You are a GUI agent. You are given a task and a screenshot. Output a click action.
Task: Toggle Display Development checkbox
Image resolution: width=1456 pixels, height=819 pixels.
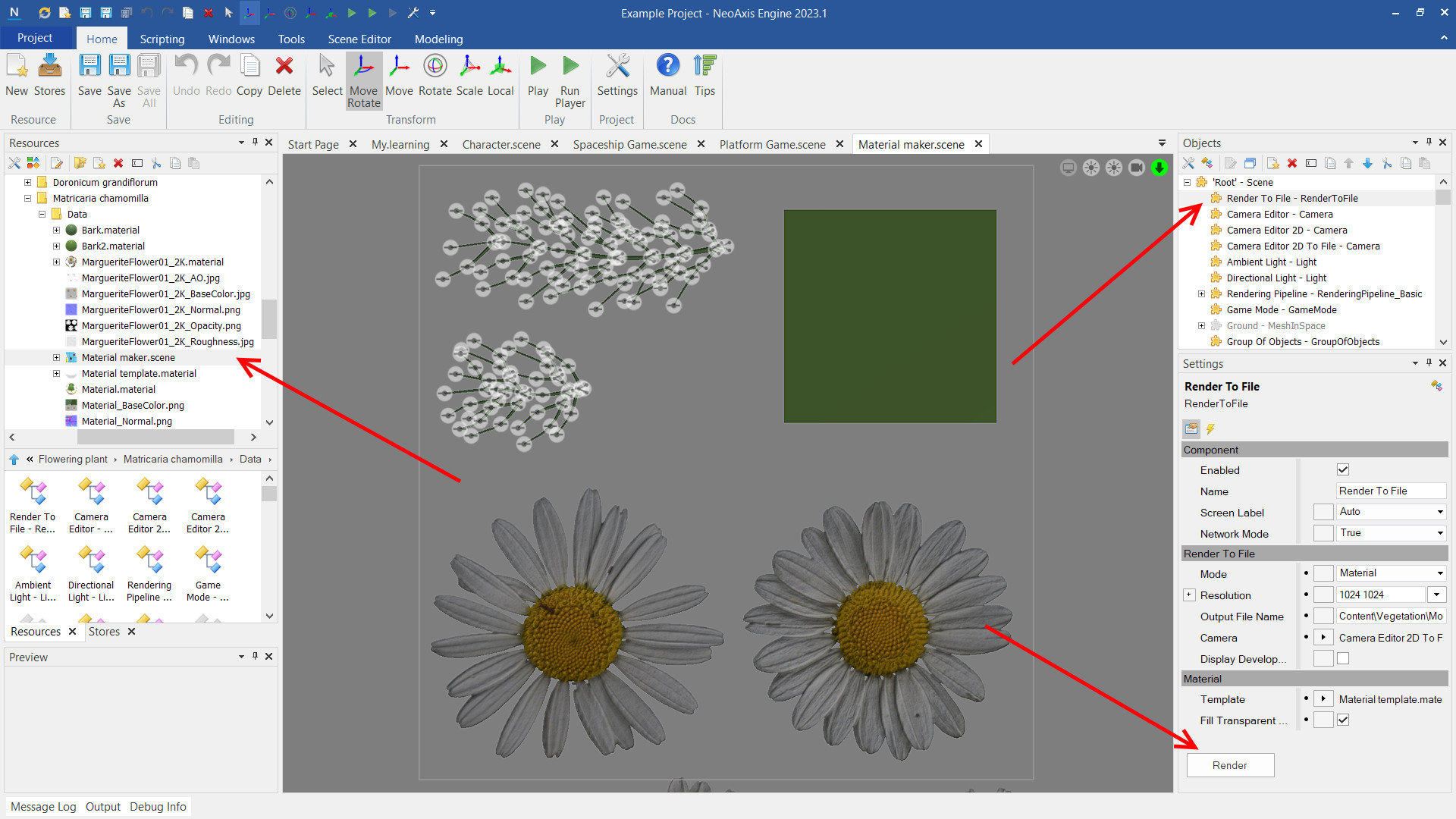[x=1343, y=659]
